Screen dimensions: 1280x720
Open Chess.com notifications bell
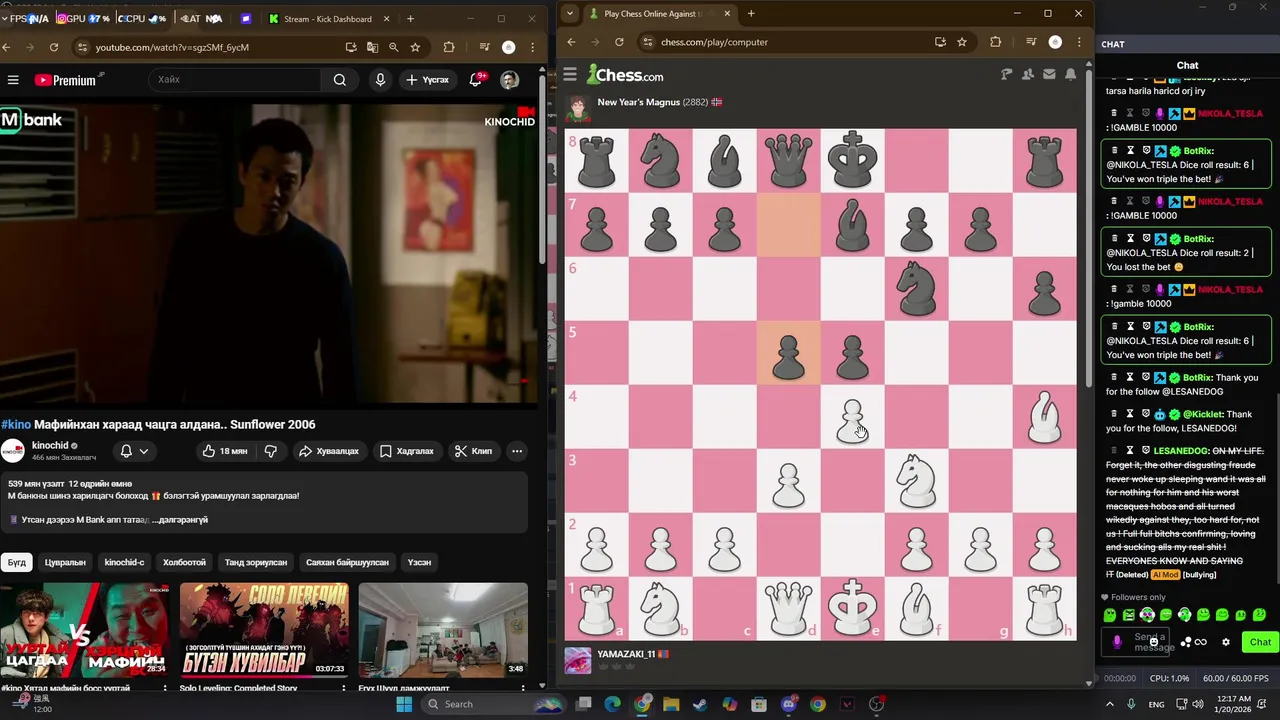(1070, 74)
